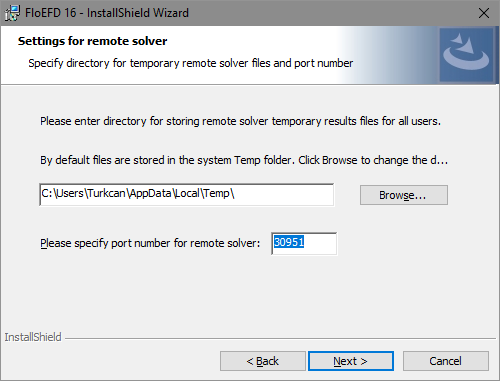The height and width of the screenshot is (381, 500).
Task: Go to previous step with Back
Action: click(x=263, y=361)
